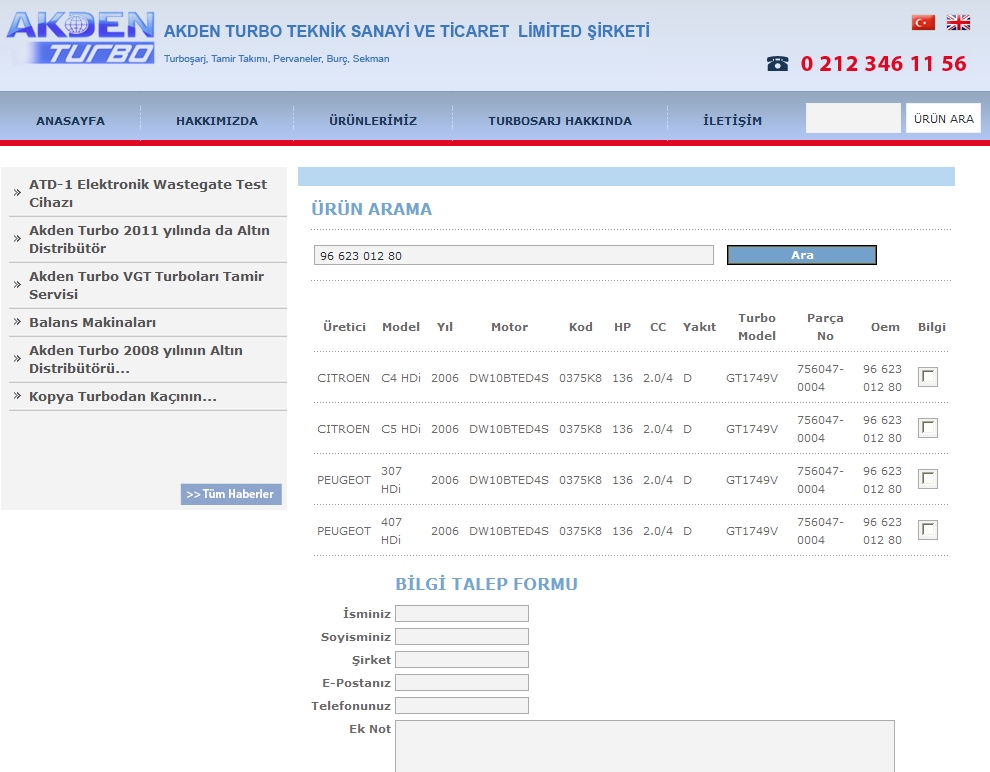Click search field containing 96 623 012 80
The width and height of the screenshot is (990, 772).
(513, 255)
